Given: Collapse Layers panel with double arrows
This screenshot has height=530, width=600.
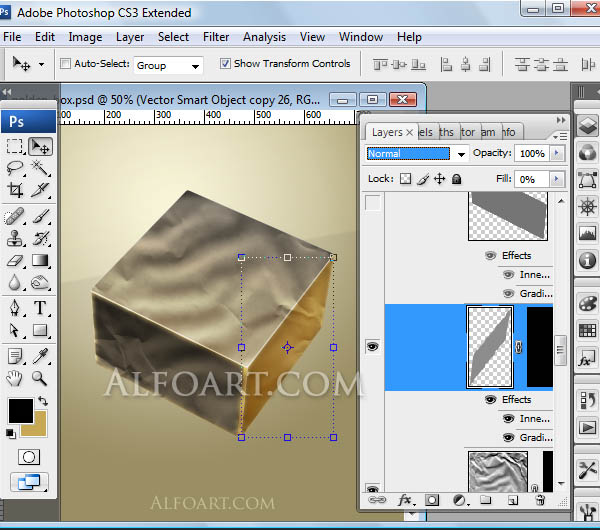Looking at the screenshot, I should point(561,120).
